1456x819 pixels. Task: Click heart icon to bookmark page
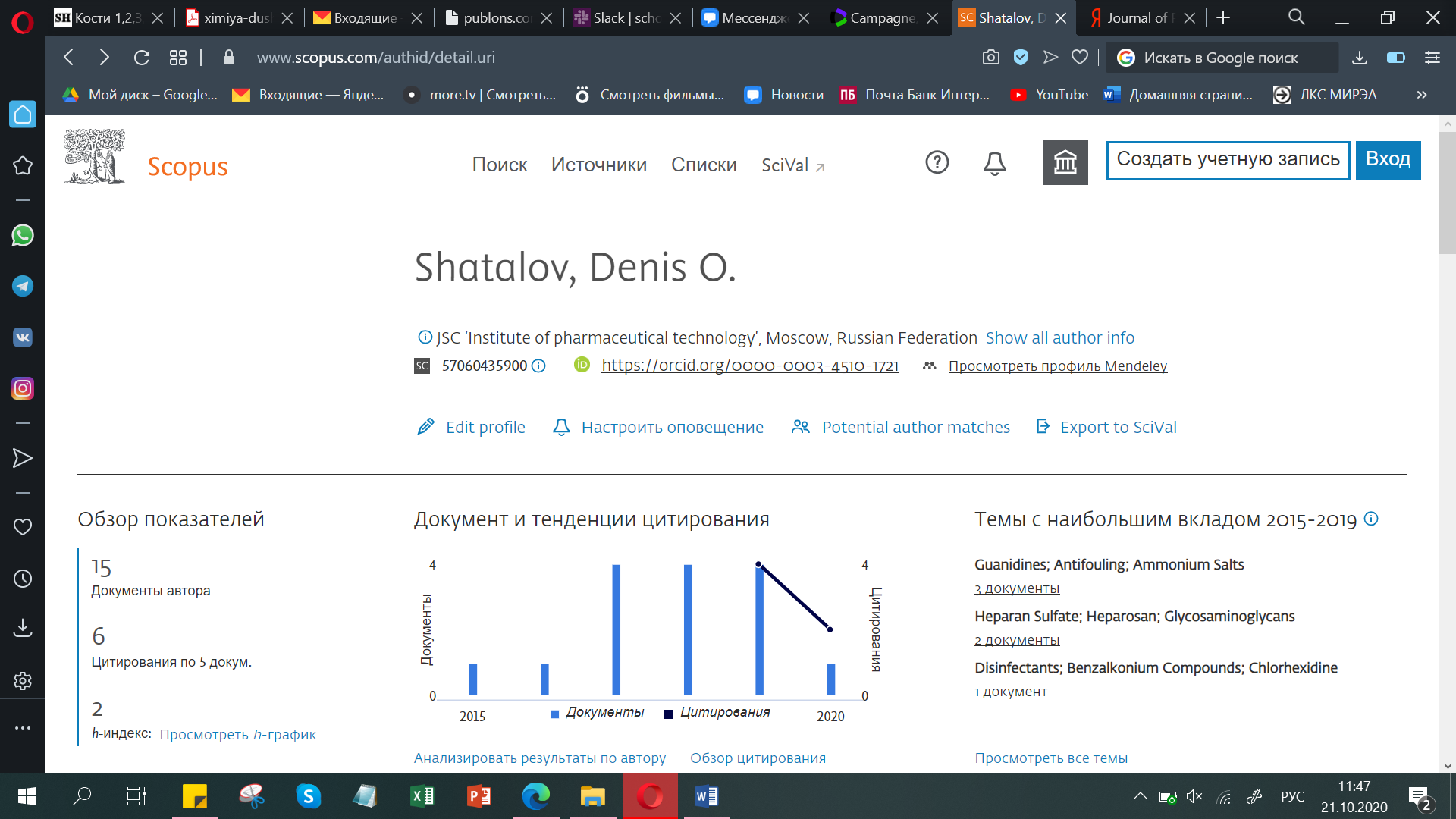tap(1080, 58)
